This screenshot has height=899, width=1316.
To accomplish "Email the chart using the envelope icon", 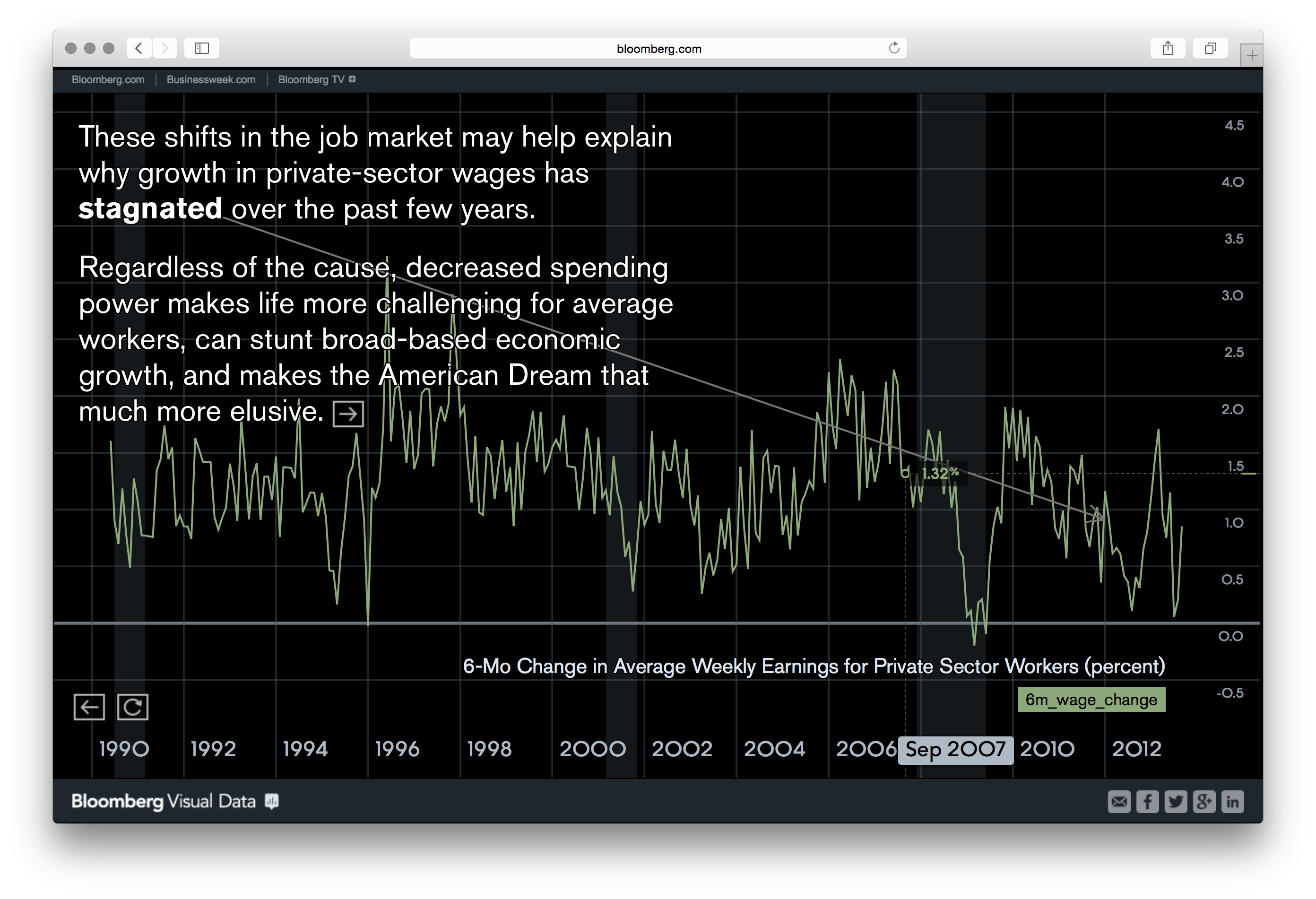I will point(1119,802).
